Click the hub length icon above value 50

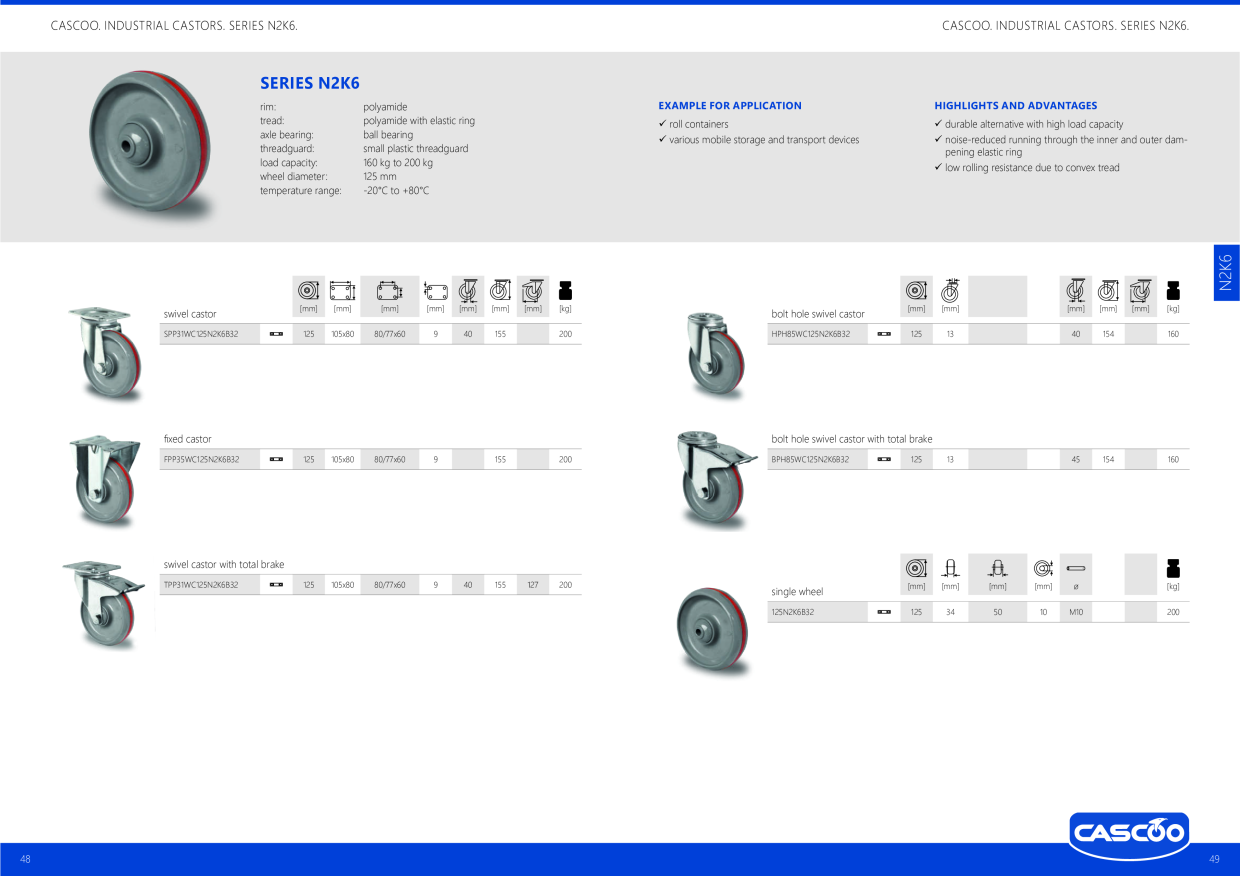pyautogui.click(x=997, y=568)
